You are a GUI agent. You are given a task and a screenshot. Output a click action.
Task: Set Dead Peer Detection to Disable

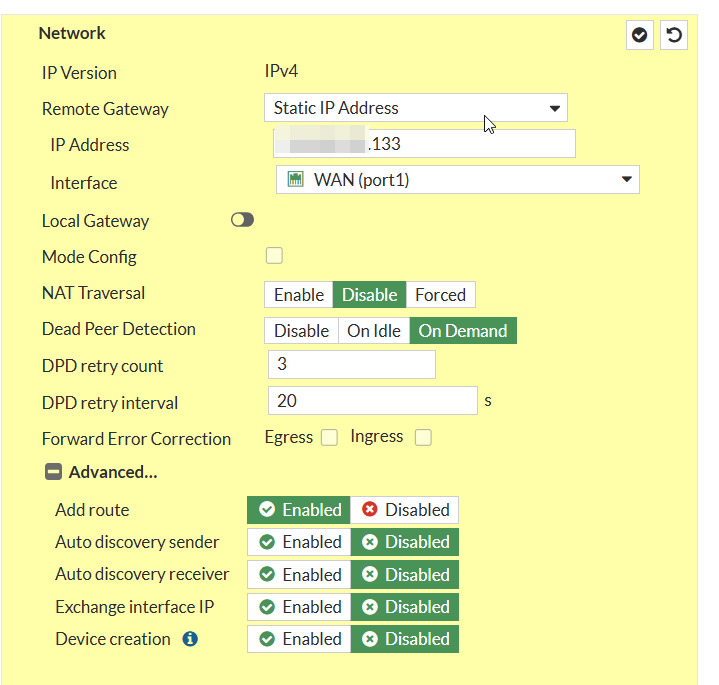(x=301, y=331)
